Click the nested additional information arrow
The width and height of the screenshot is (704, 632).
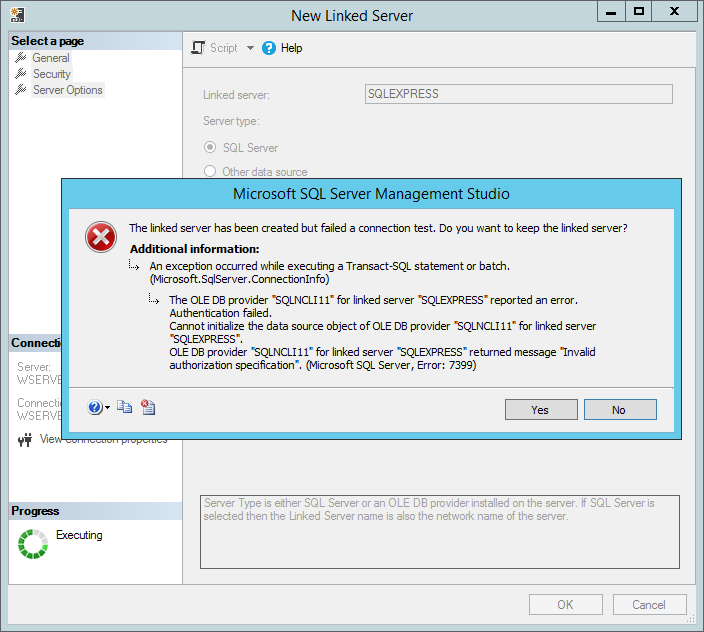tap(154, 298)
